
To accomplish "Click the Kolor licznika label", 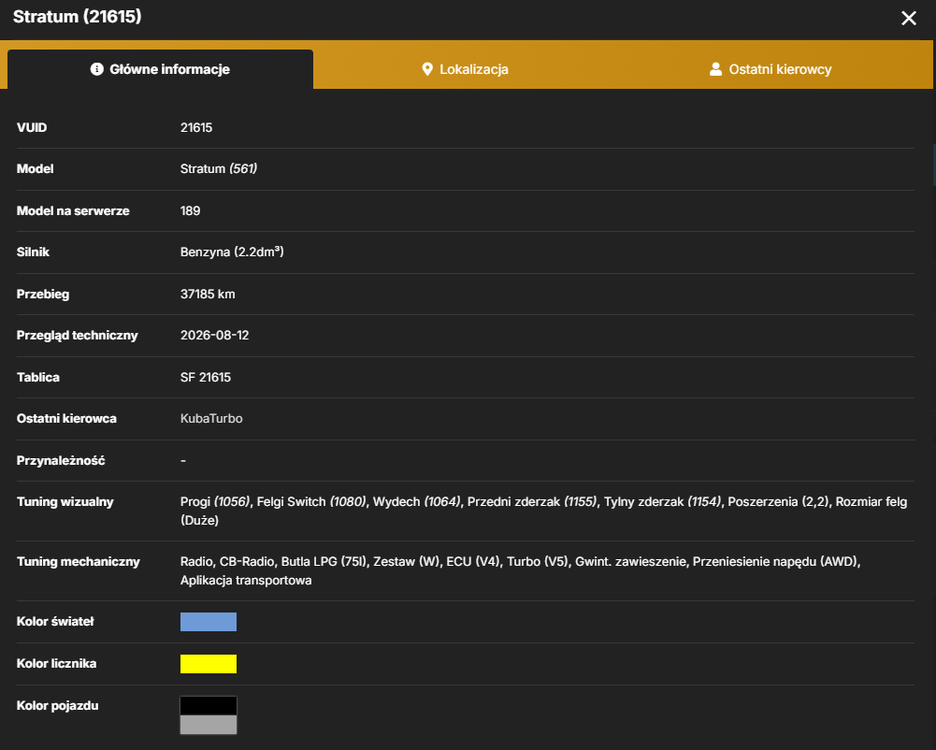I will (57, 663).
